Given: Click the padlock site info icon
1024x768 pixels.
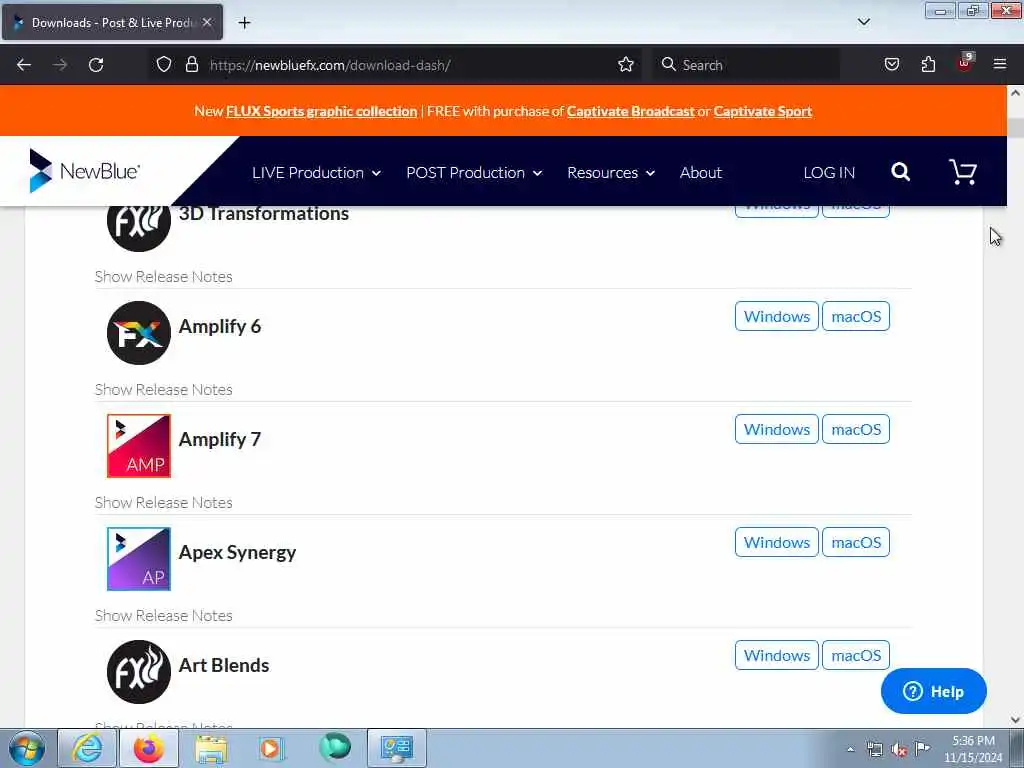Looking at the screenshot, I should 191,65.
